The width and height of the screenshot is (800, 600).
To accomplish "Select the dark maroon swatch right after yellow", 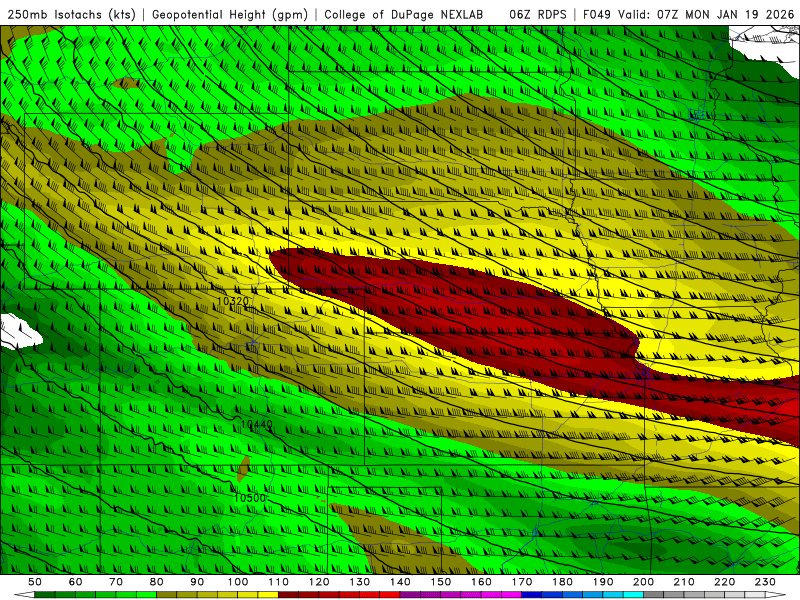I will (288, 595).
